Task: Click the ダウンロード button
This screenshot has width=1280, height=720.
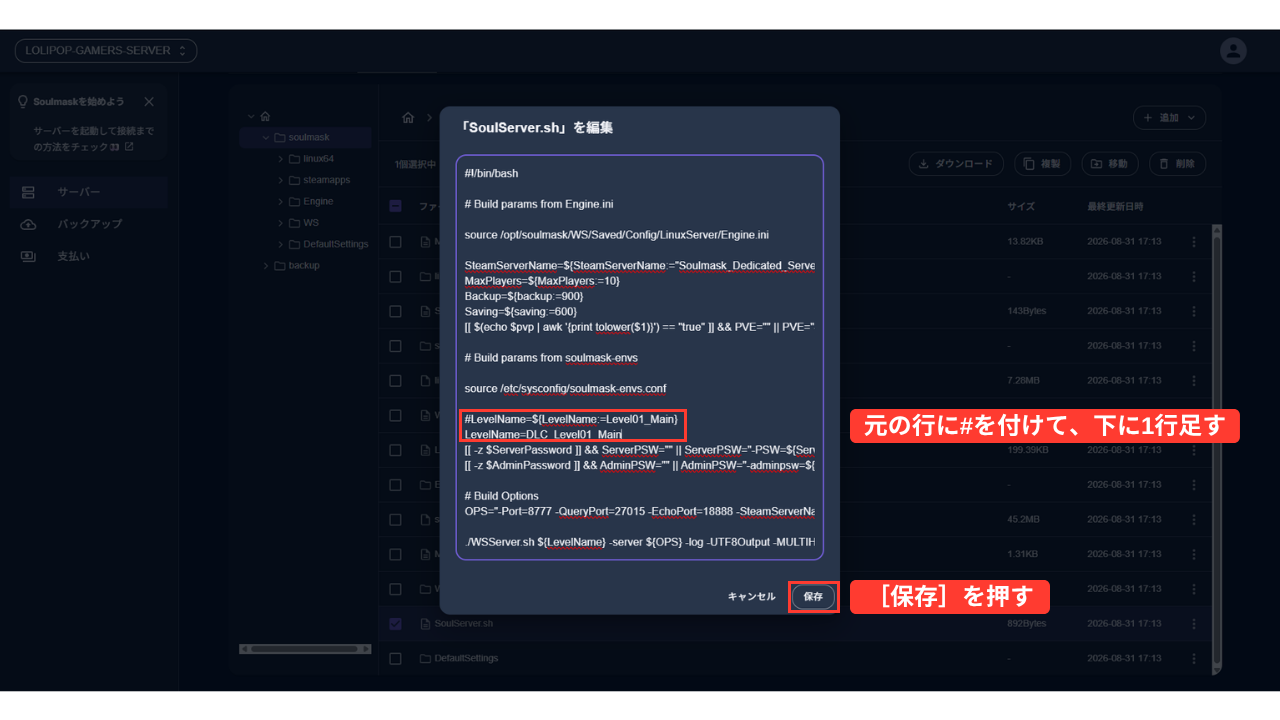Action: (x=955, y=164)
